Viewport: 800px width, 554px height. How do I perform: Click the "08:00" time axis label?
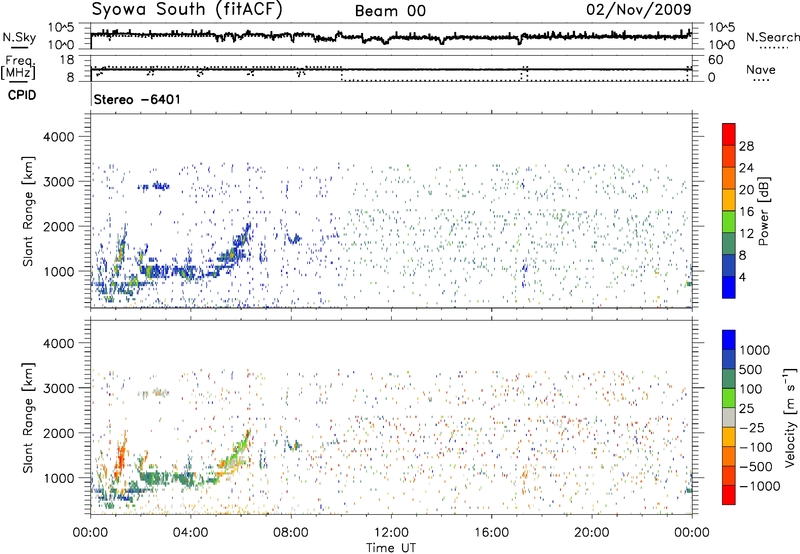[x=291, y=533]
